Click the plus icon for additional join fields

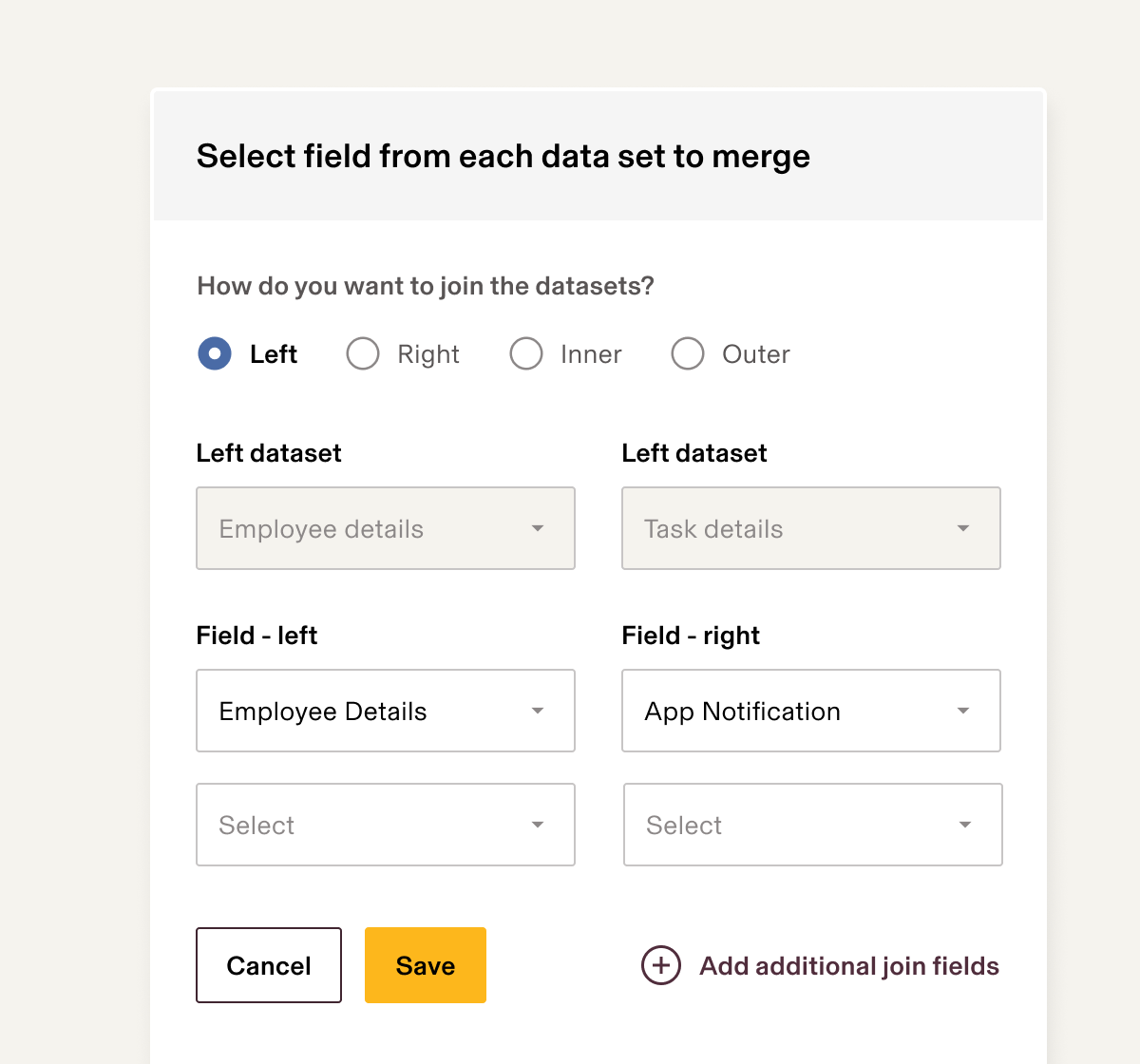pyautogui.click(x=661, y=965)
